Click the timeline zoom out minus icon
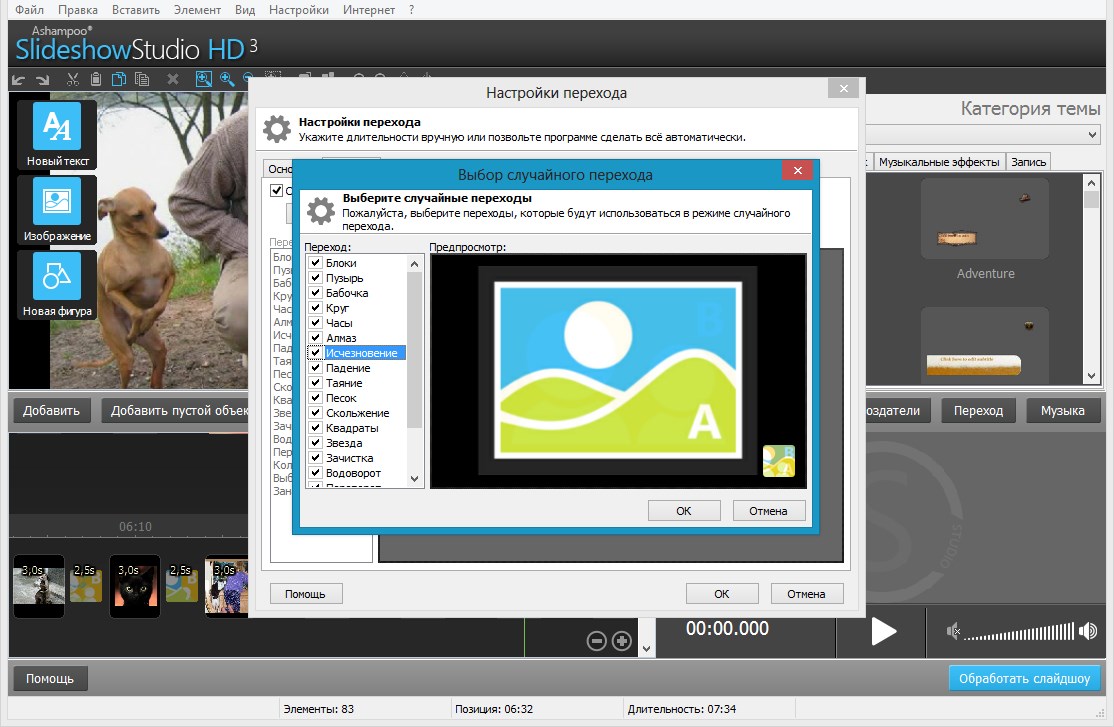The image size is (1114, 727). [597, 640]
